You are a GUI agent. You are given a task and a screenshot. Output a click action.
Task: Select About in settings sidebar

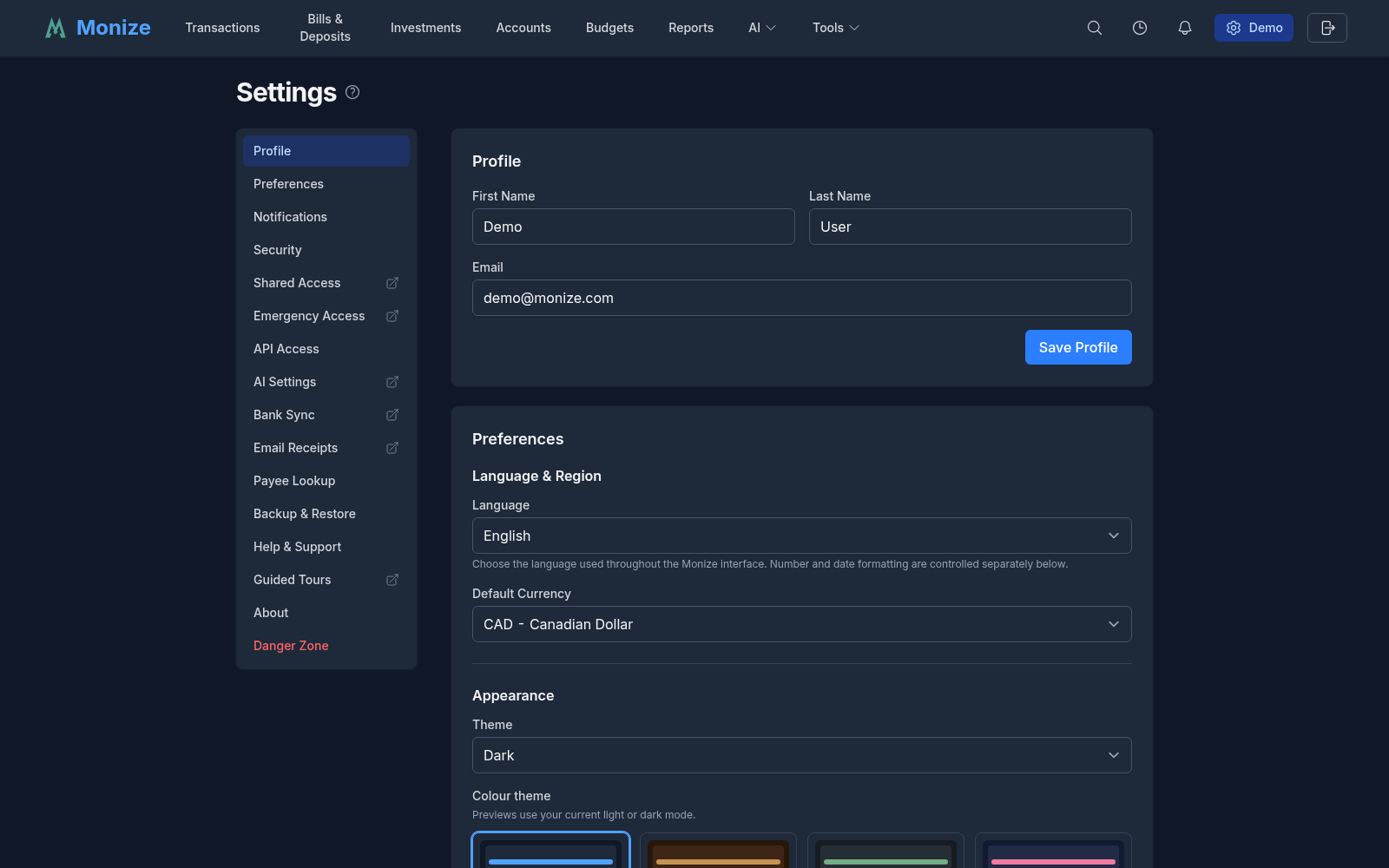(326, 613)
